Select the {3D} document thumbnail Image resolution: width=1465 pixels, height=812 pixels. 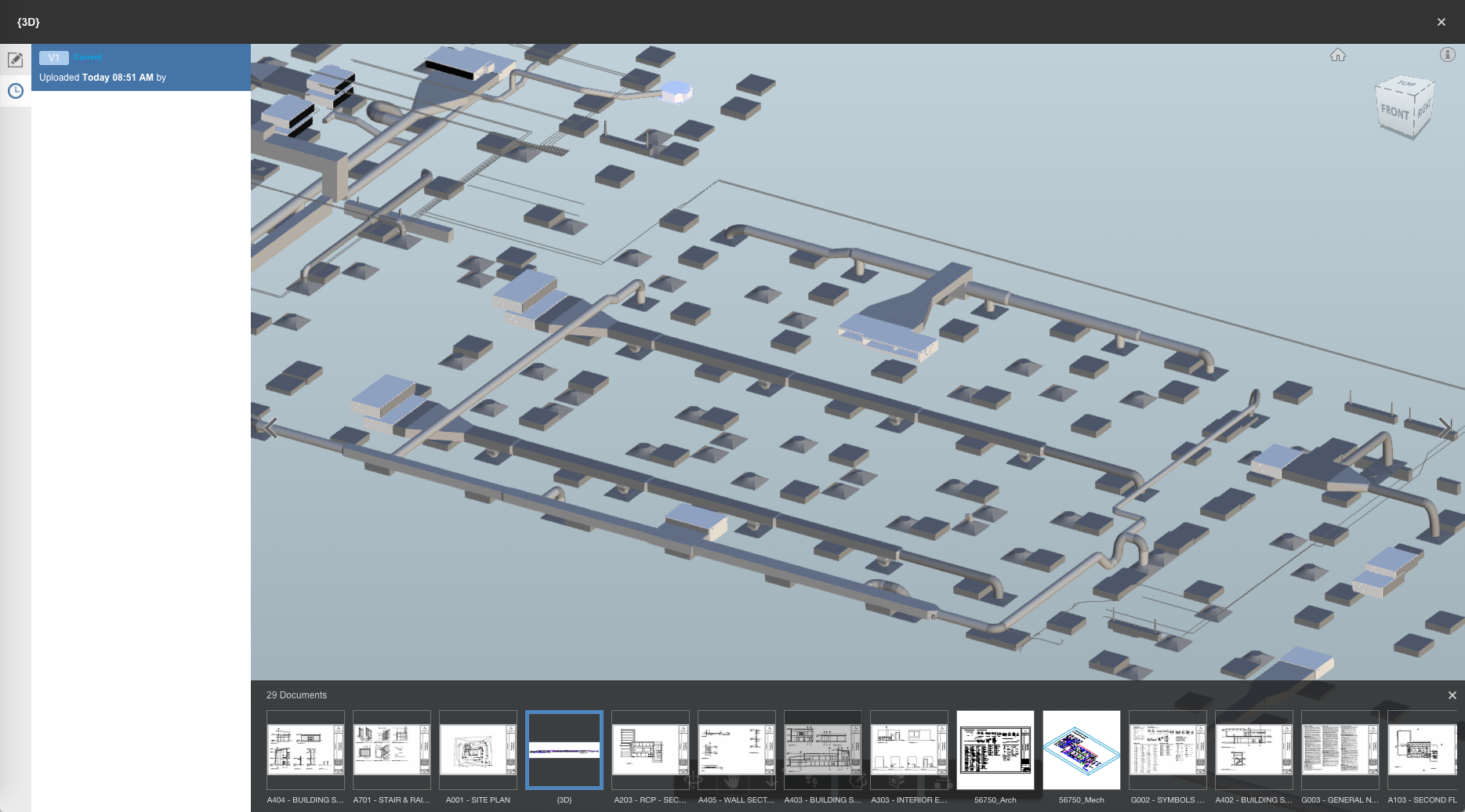(x=564, y=750)
